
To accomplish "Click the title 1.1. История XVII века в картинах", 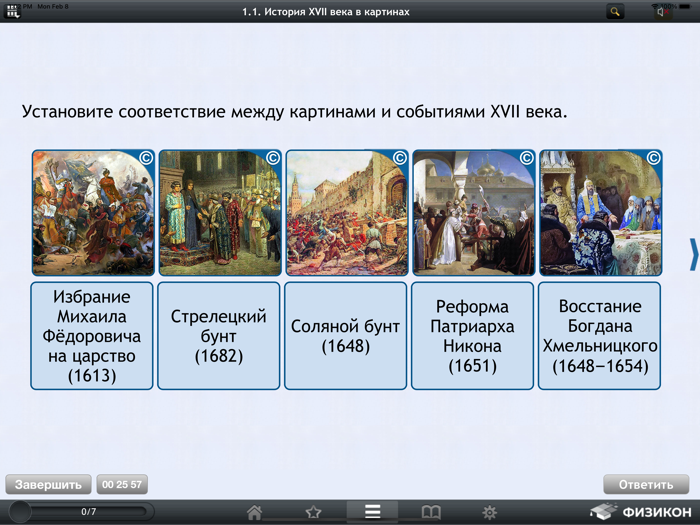I will (326, 12).
